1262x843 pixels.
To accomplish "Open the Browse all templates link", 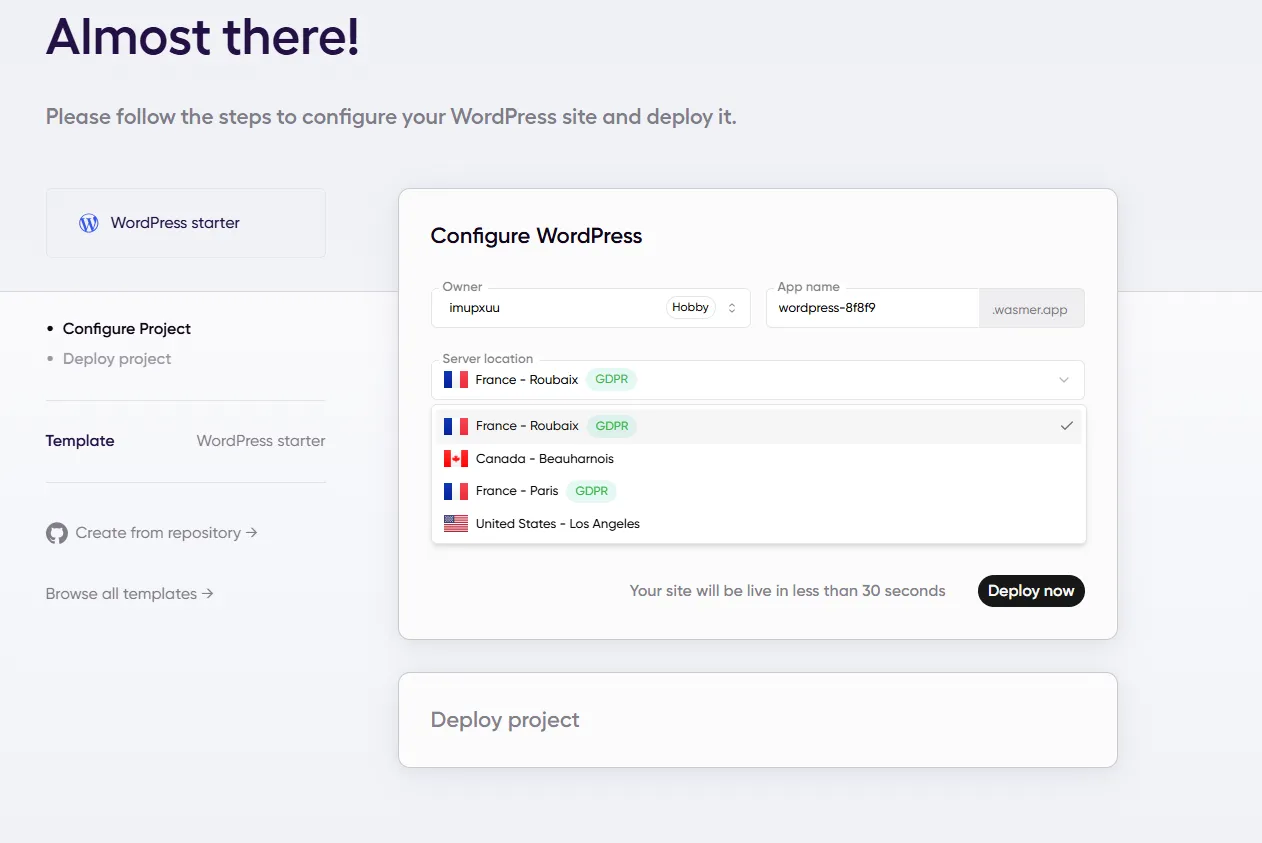I will [x=130, y=594].
